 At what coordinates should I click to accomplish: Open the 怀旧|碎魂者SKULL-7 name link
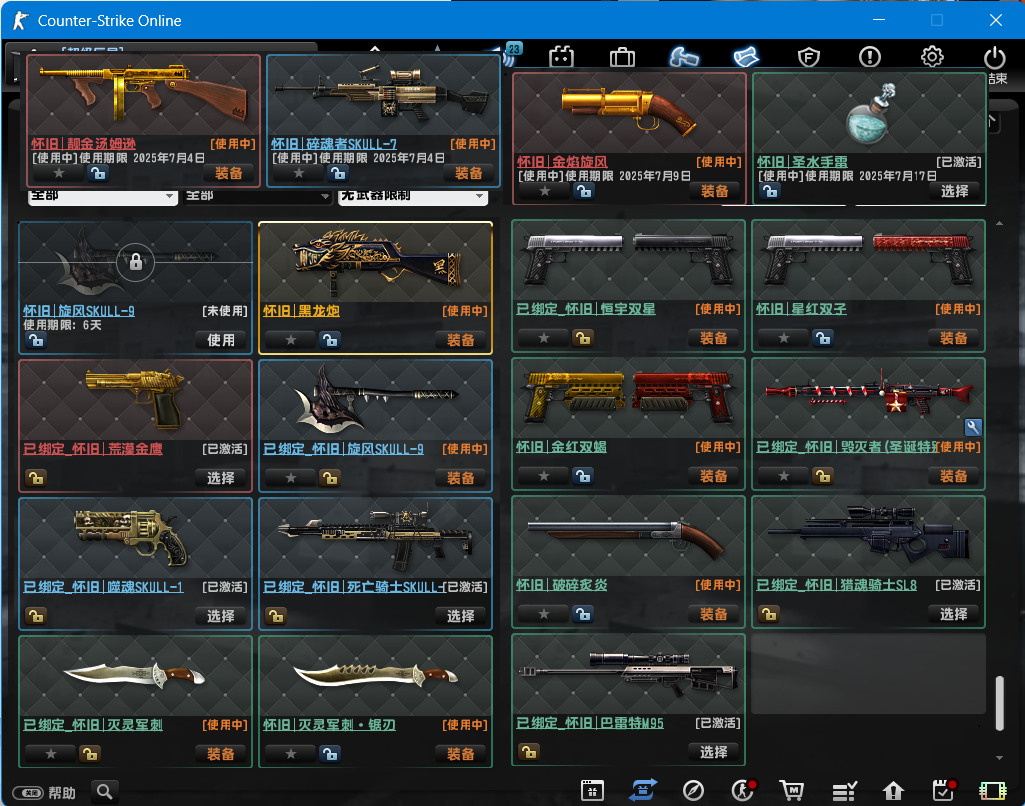point(334,144)
